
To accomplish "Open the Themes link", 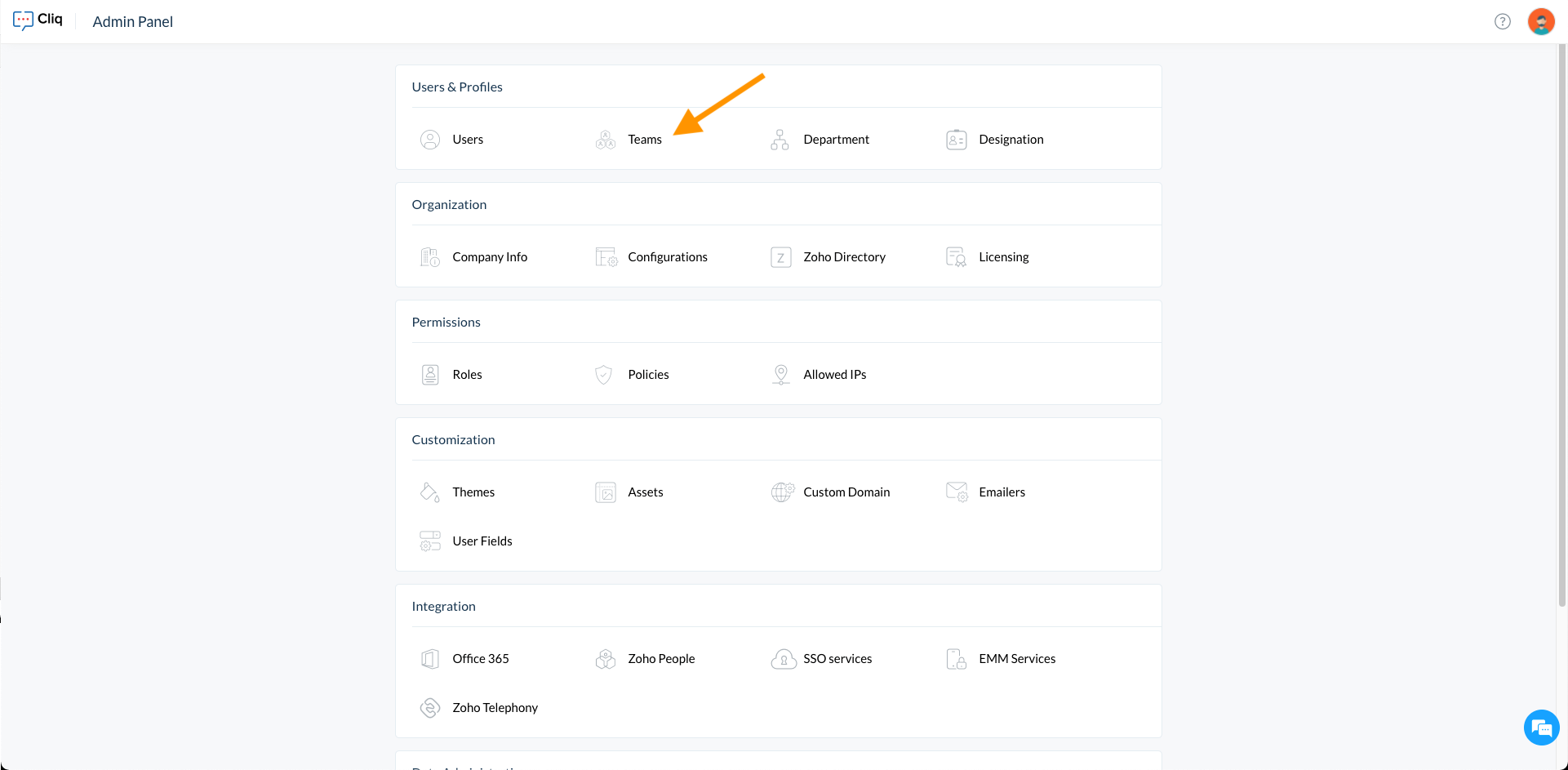I will [x=473, y=492].
